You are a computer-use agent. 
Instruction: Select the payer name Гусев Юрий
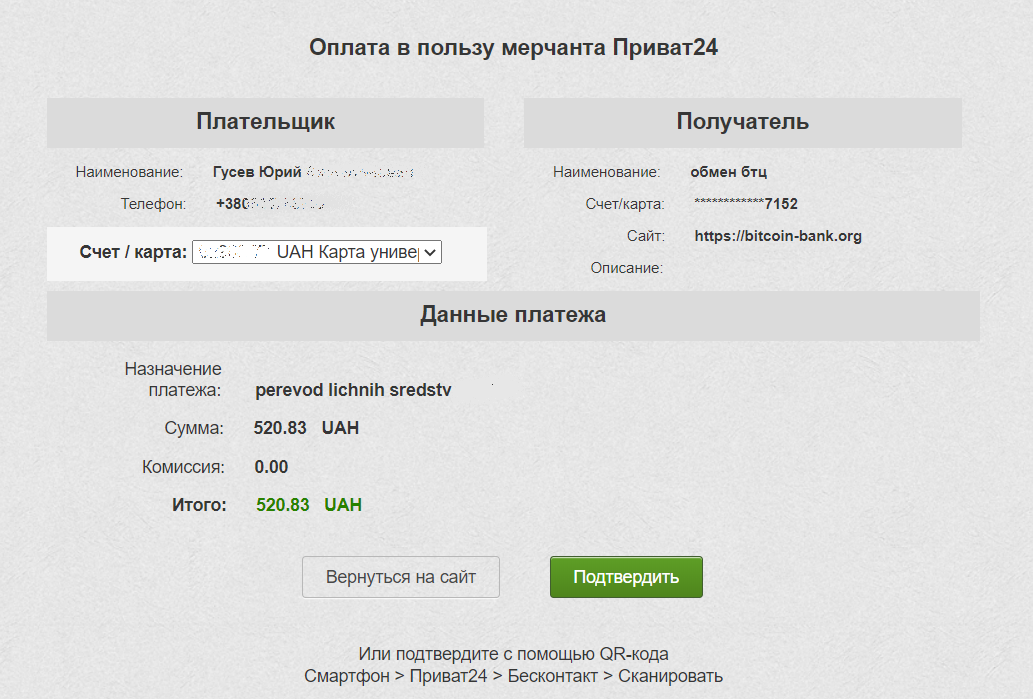(x=257, y=173)
